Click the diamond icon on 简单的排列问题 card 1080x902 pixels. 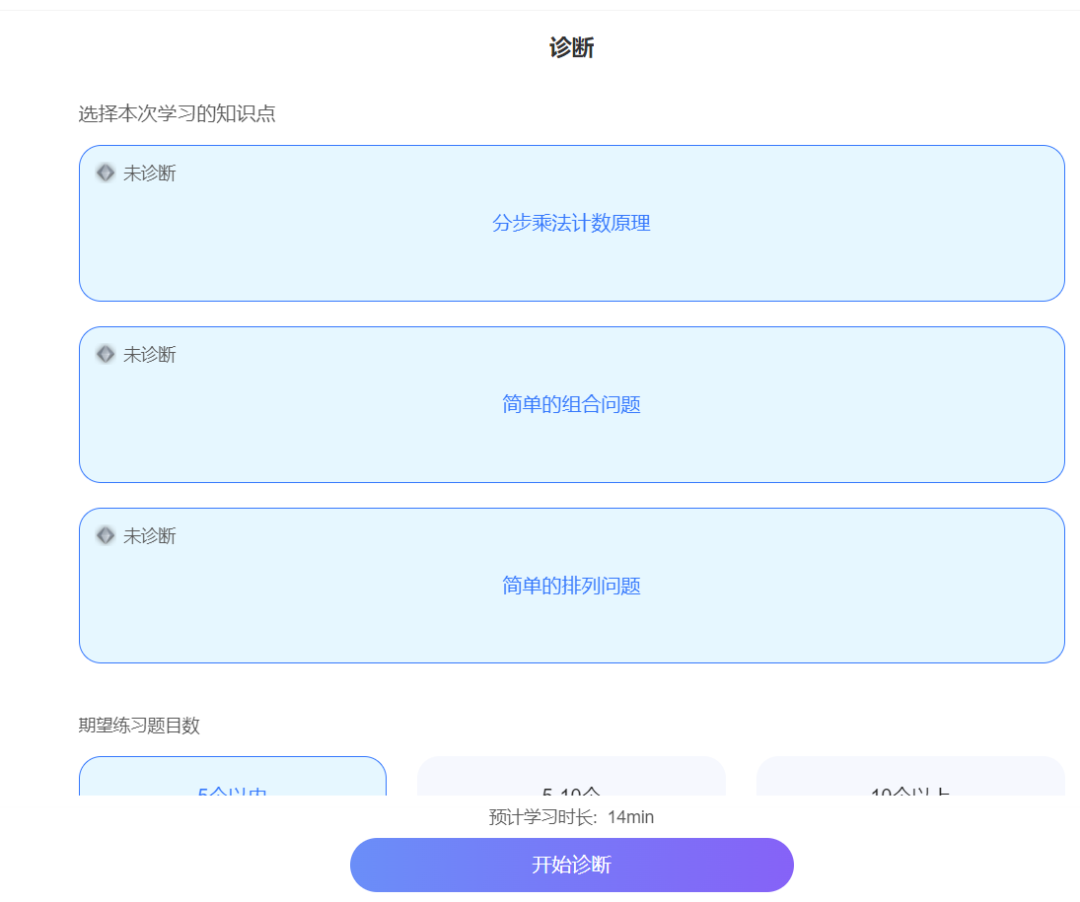click(x=105, y=536)
